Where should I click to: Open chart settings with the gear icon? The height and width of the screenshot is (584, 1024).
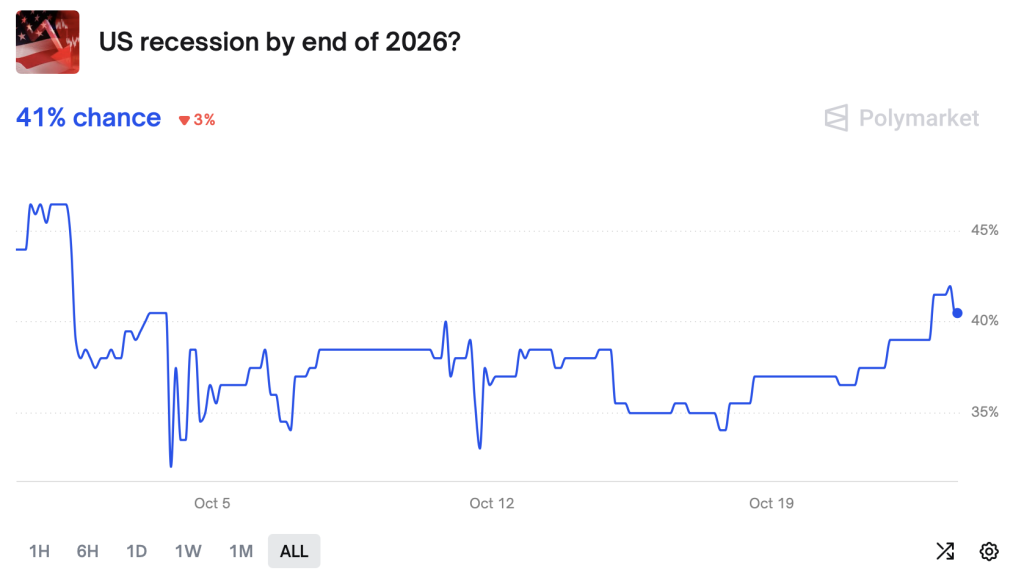pyautogui.click(x=989, y=551)
